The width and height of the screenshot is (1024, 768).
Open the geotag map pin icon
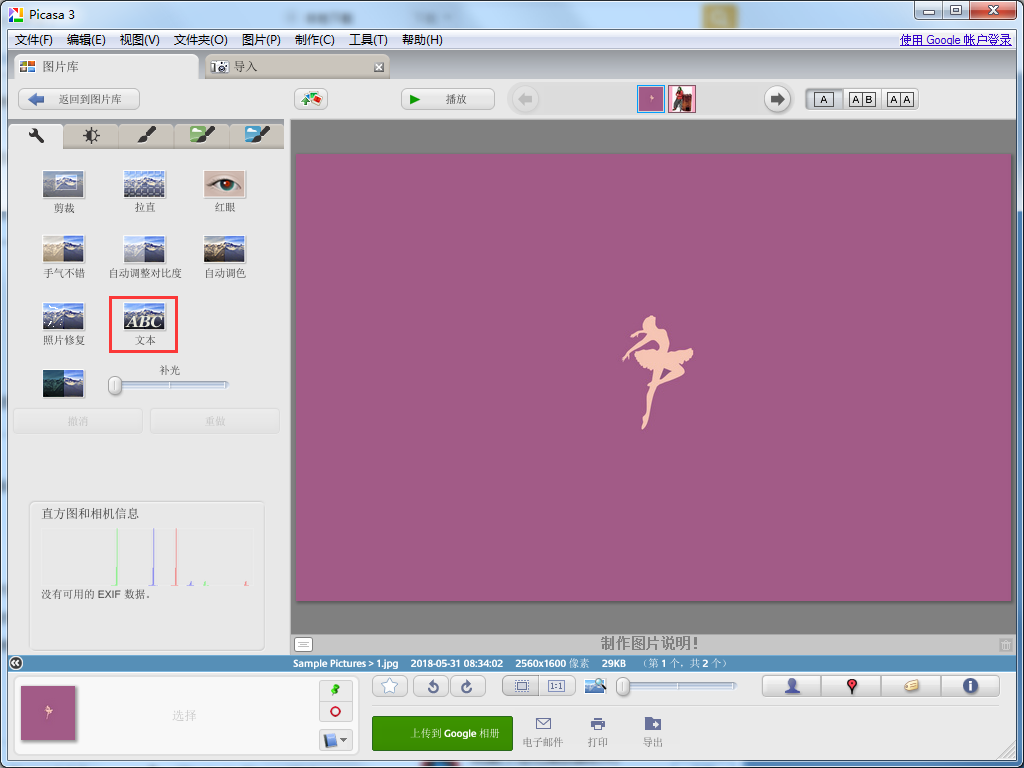851,686
